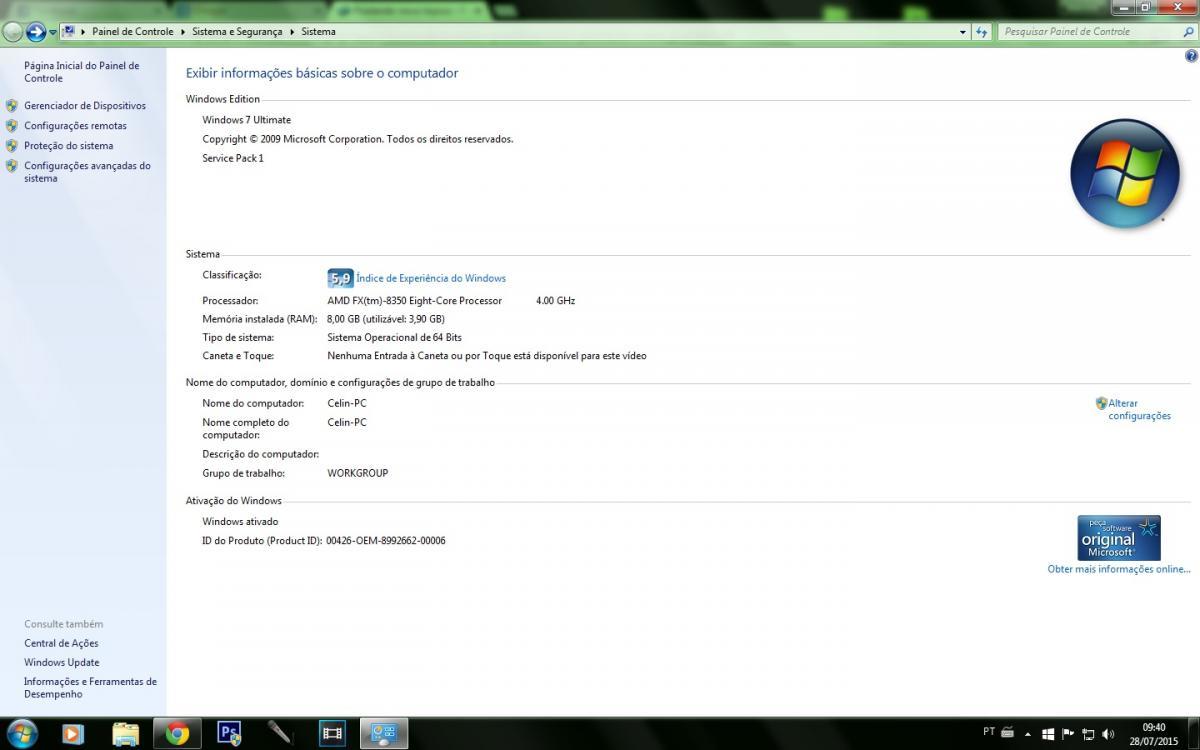Click shield icon beside Proteção do sistema
The width and height of the screenshot is (1200, 750).
[x=12, y=145]
